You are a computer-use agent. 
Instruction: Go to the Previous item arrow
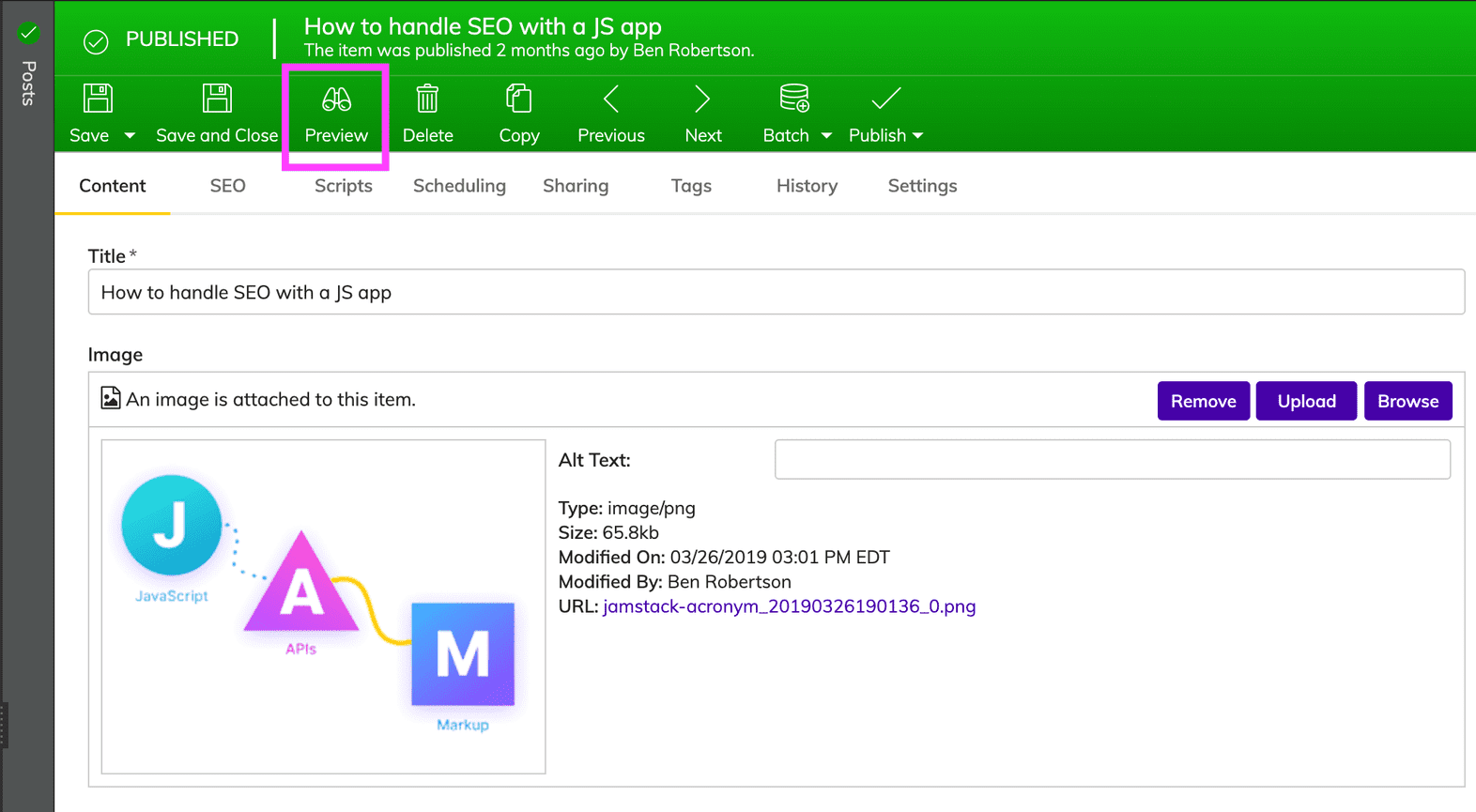click(610, 100)
